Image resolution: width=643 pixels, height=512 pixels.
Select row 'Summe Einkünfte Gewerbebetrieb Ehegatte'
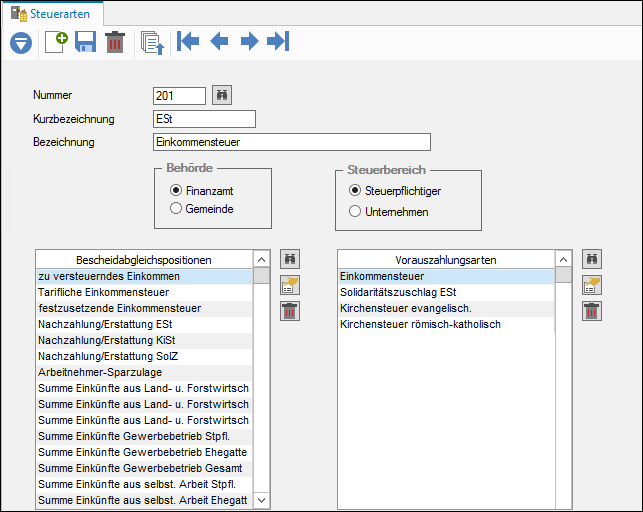click(144, 452)
